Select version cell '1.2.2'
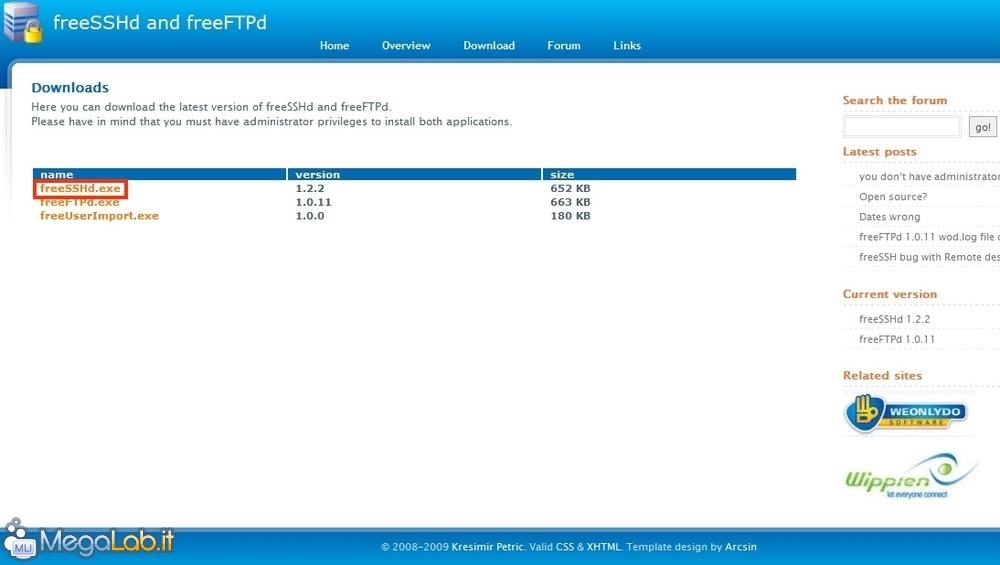 pos(310,189)
